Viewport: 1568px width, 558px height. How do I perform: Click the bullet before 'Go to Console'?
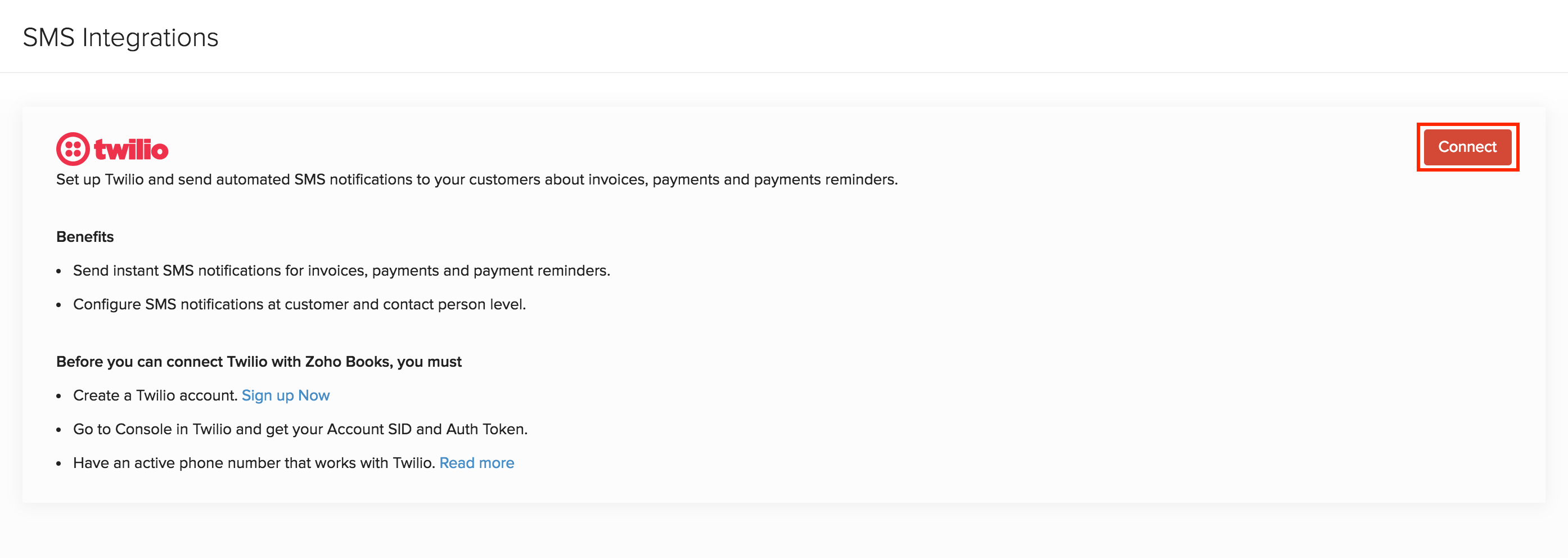59,430
